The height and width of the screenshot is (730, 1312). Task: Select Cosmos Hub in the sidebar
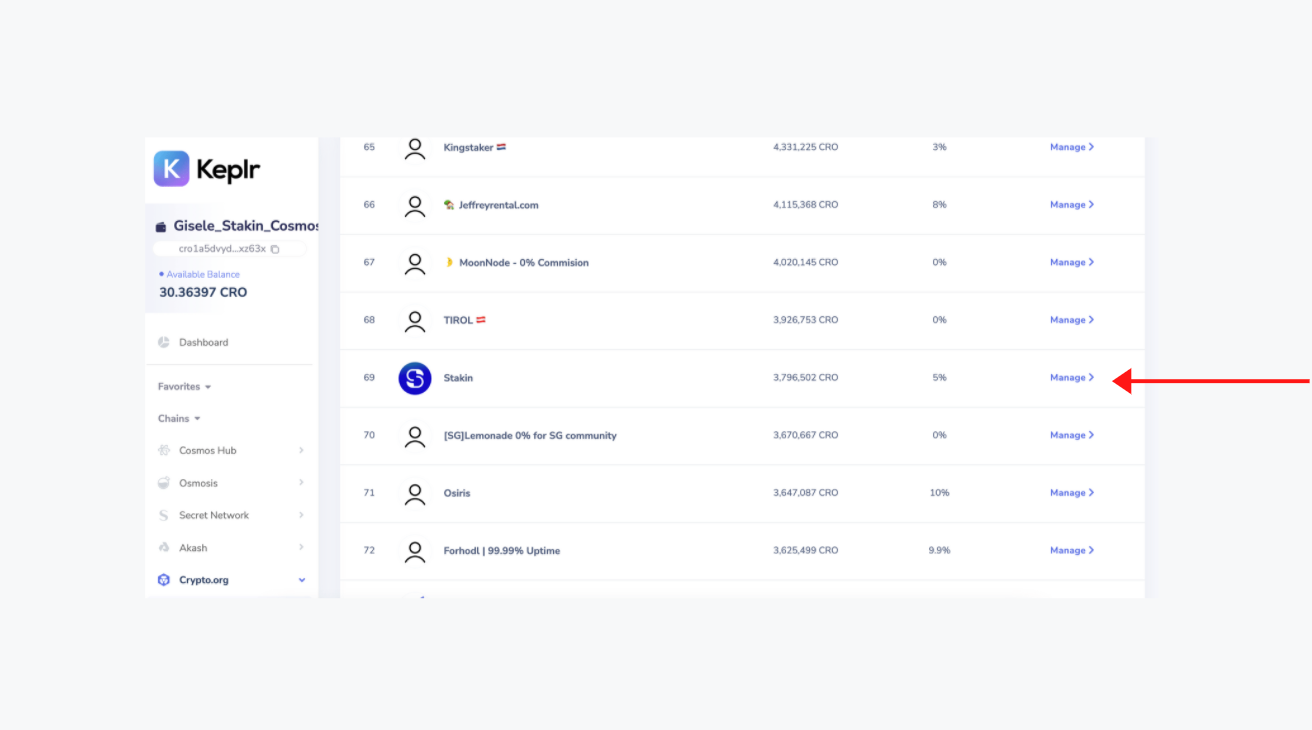click(x=208, y=450)
